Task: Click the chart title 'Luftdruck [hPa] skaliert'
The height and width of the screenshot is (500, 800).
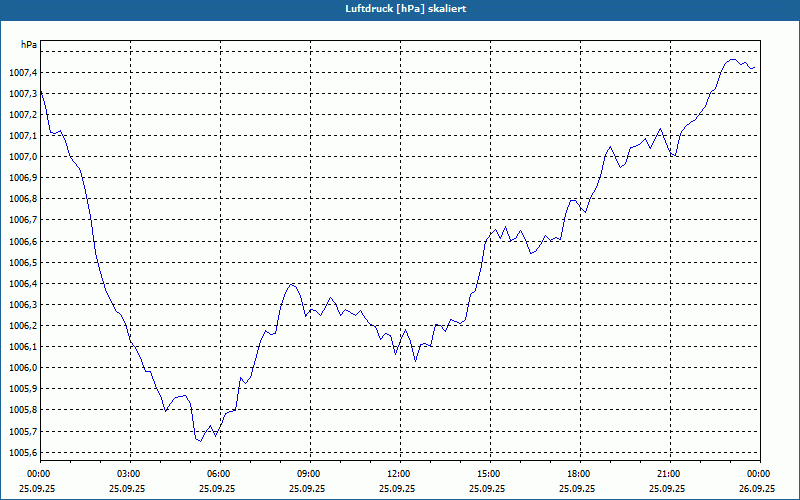Action: [x=406, y=9]
